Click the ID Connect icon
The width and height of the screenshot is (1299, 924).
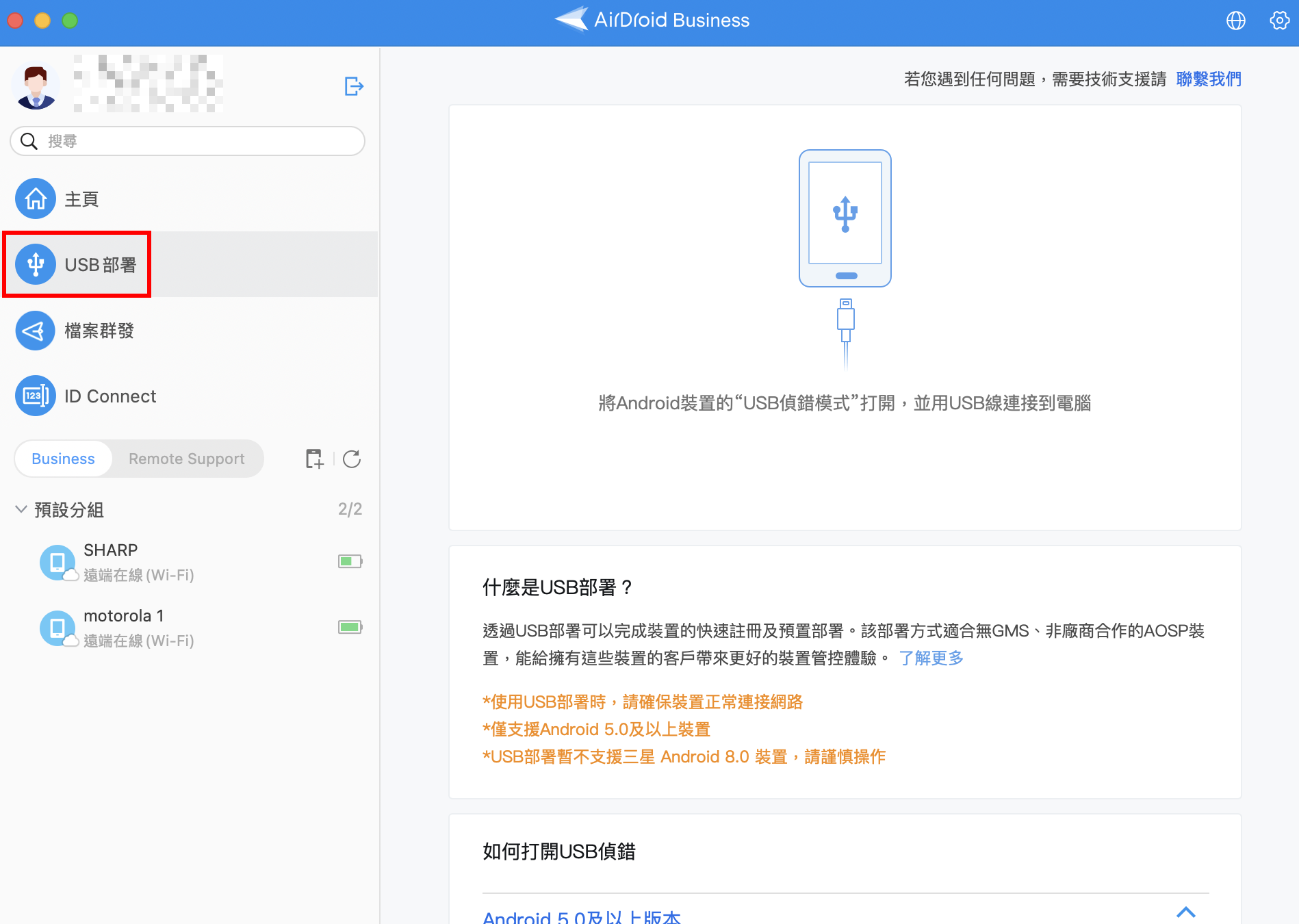point(36,396)
